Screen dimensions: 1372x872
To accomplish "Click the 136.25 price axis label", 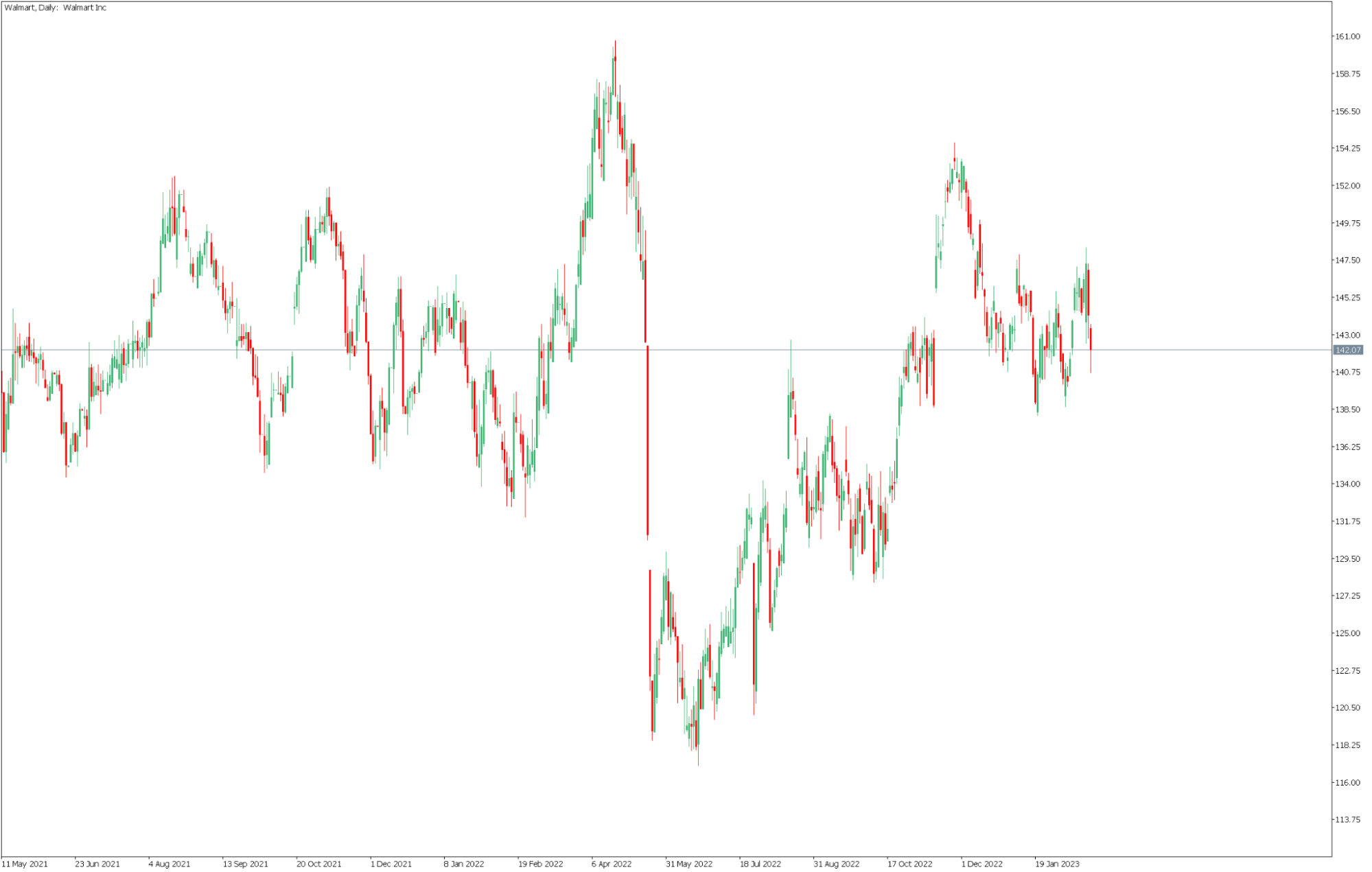I will pyautogui.click(x=1347, y=447).
